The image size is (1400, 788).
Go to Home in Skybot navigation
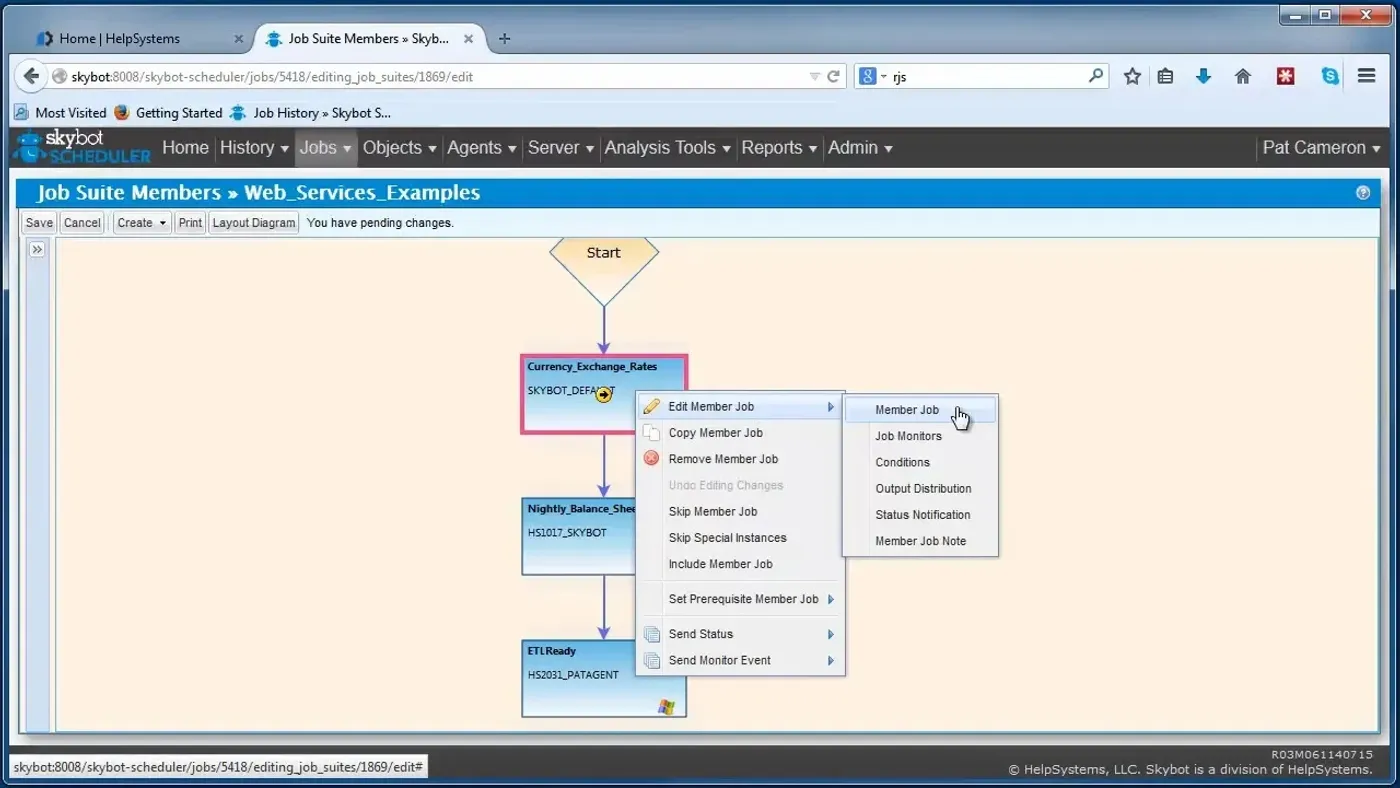click(185, 148)
